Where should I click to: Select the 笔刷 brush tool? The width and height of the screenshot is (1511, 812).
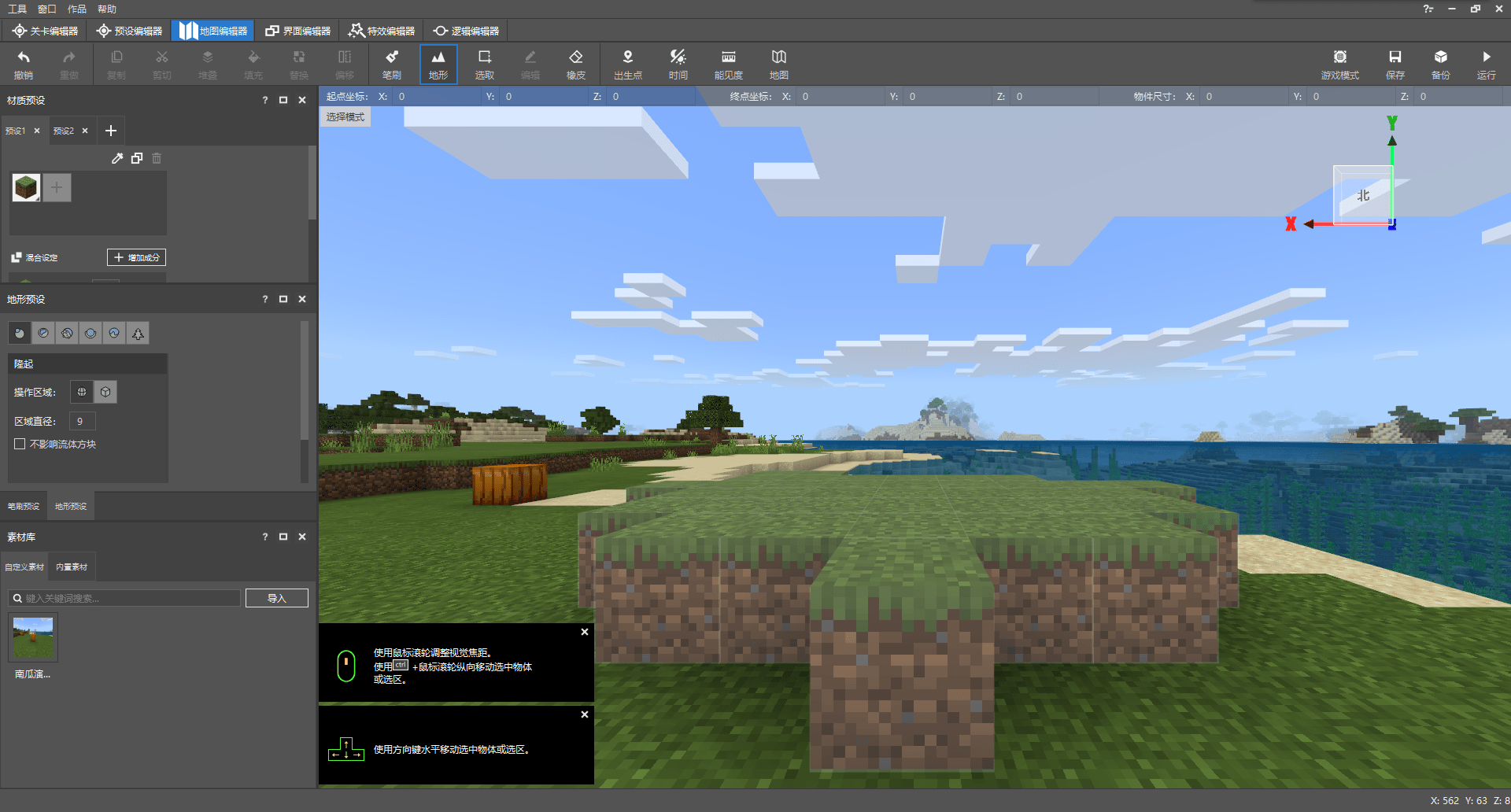click(x=392, y=64)
